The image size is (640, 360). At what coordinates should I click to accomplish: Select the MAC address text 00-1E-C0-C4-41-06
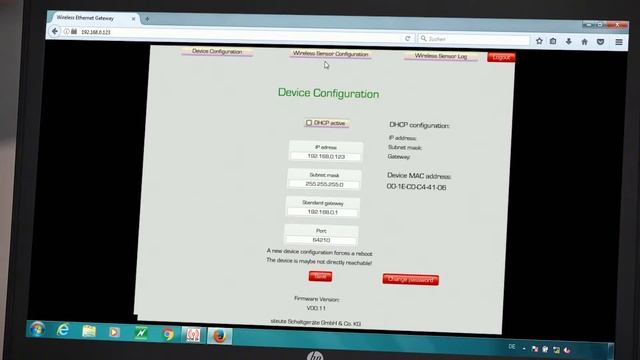(416, 187)
